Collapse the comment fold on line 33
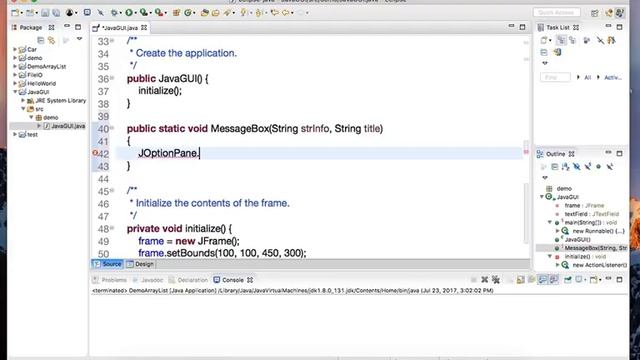This screenshot has width=640, height=360. 112,41
